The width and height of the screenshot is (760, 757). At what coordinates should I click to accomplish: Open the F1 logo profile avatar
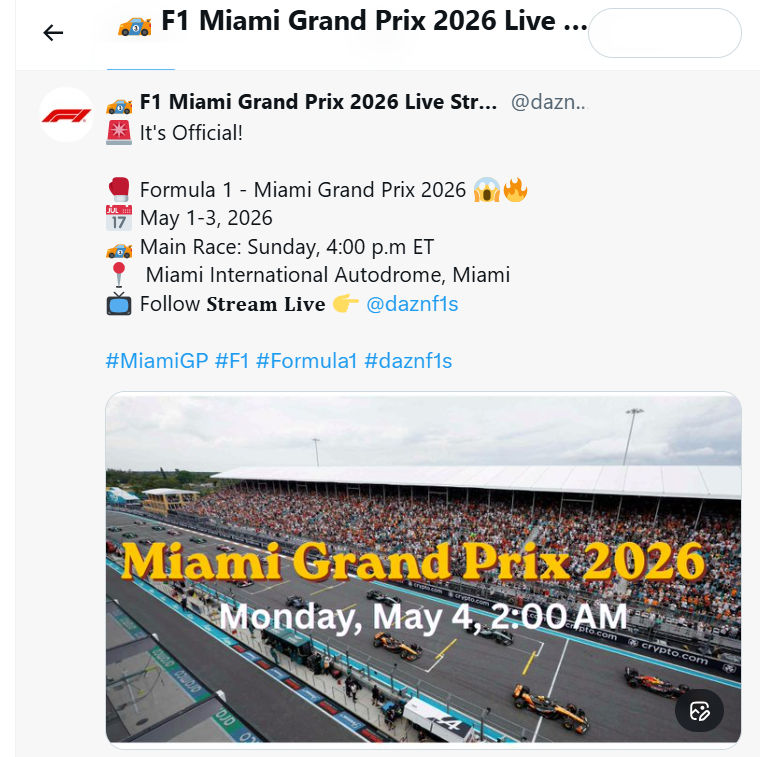coord(66,115)
